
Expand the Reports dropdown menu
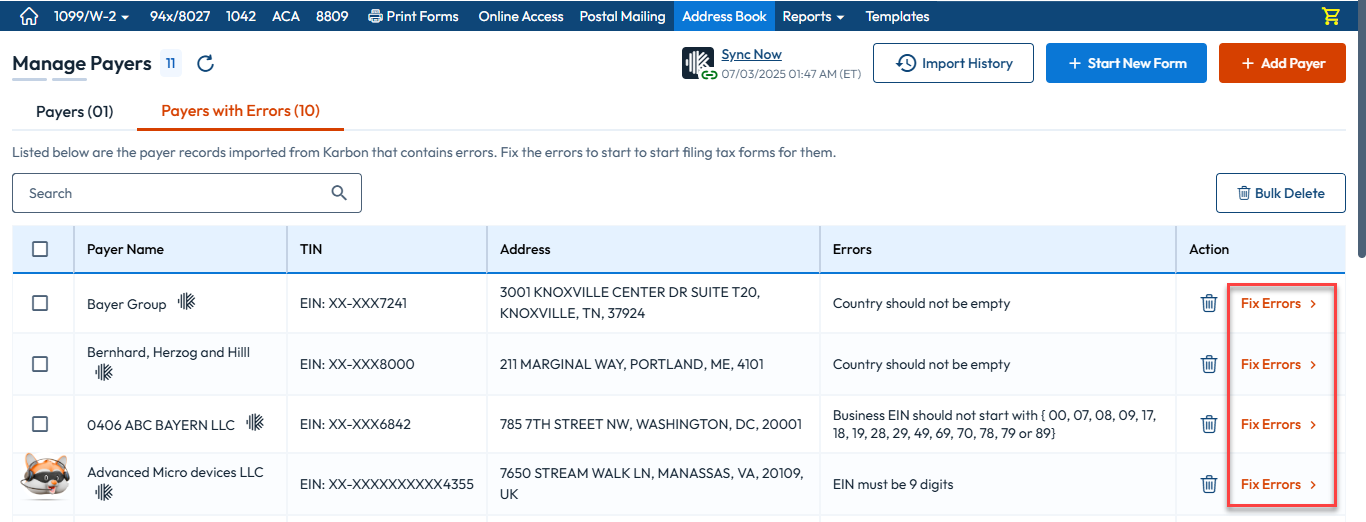coord(813,16)
